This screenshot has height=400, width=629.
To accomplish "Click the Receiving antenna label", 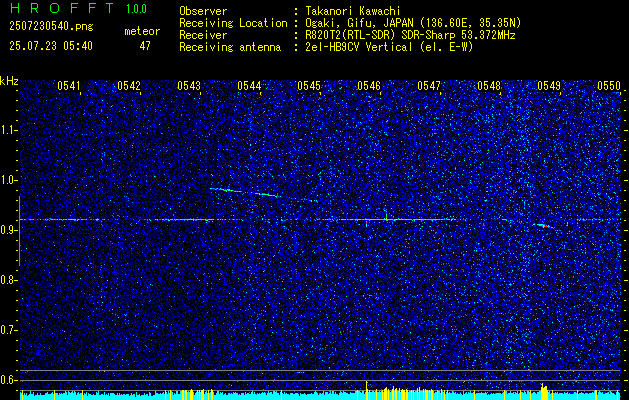I will pos(230,47).
